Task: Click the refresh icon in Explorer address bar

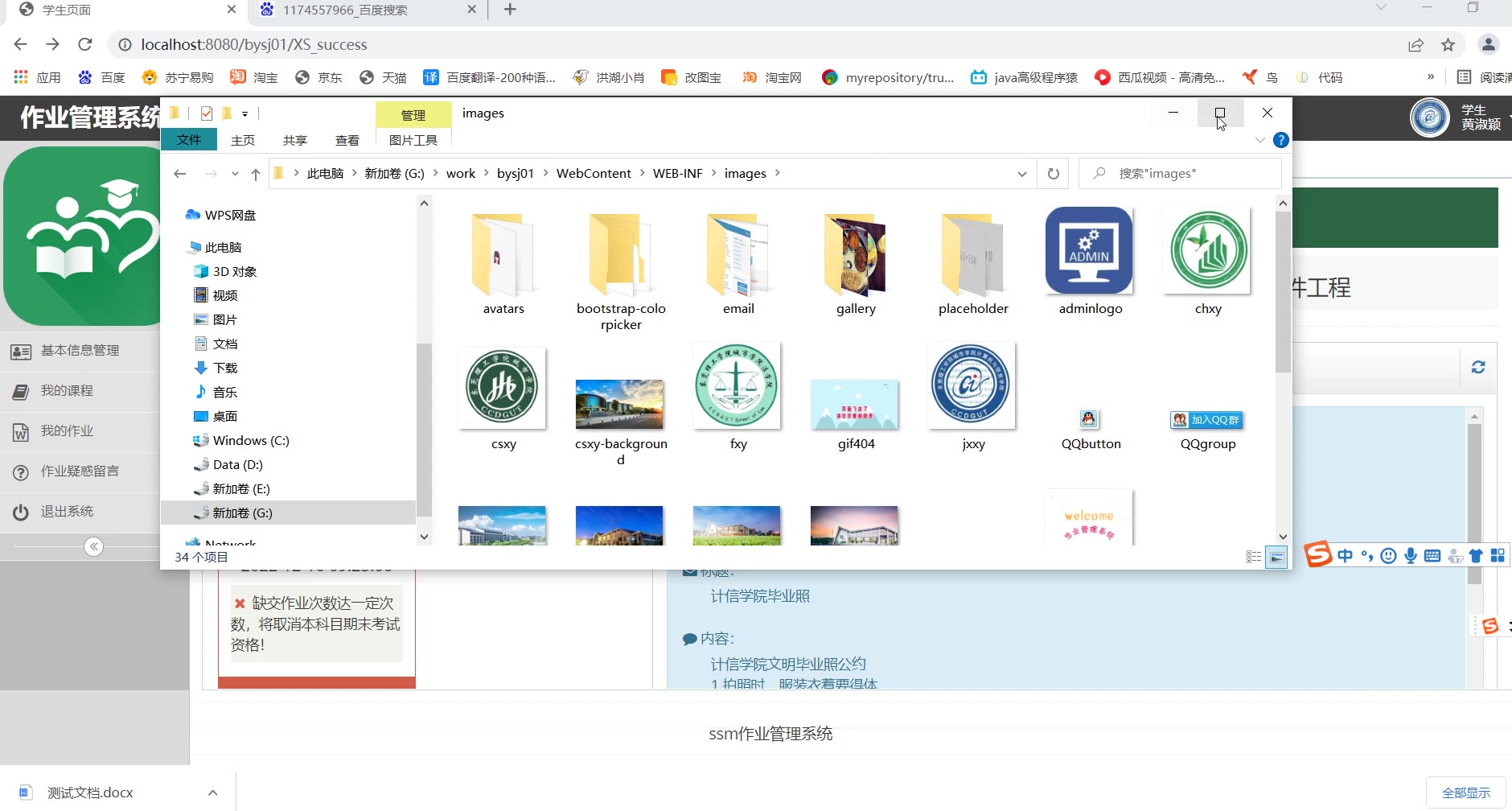Action: tap(1053, 174)
